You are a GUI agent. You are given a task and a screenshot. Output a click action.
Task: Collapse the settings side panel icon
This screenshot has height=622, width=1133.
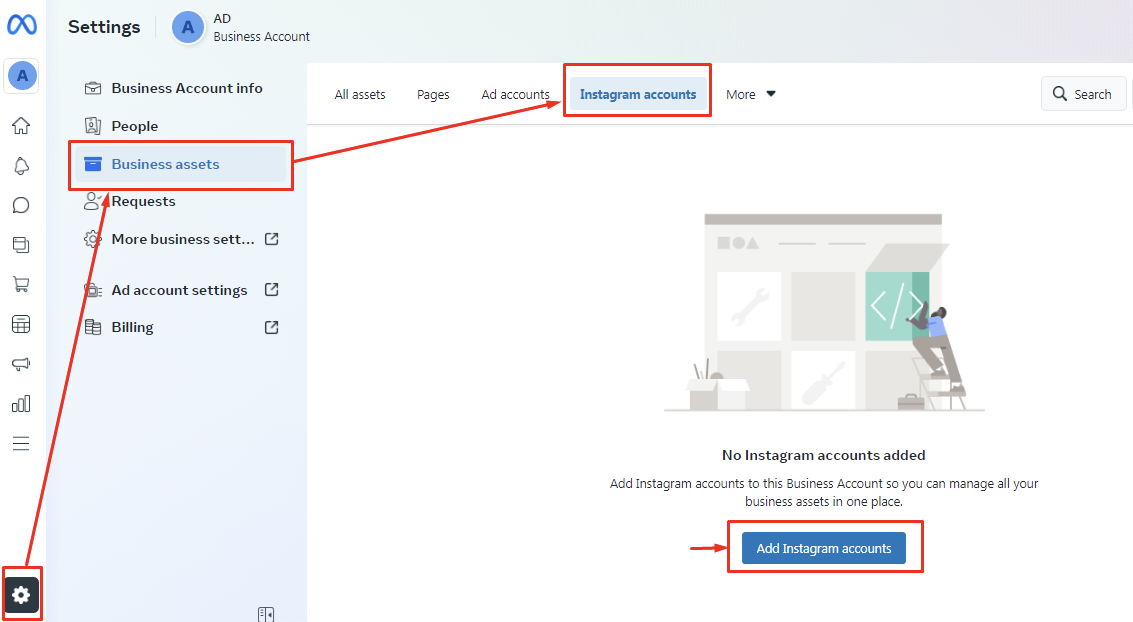point(266,614)
